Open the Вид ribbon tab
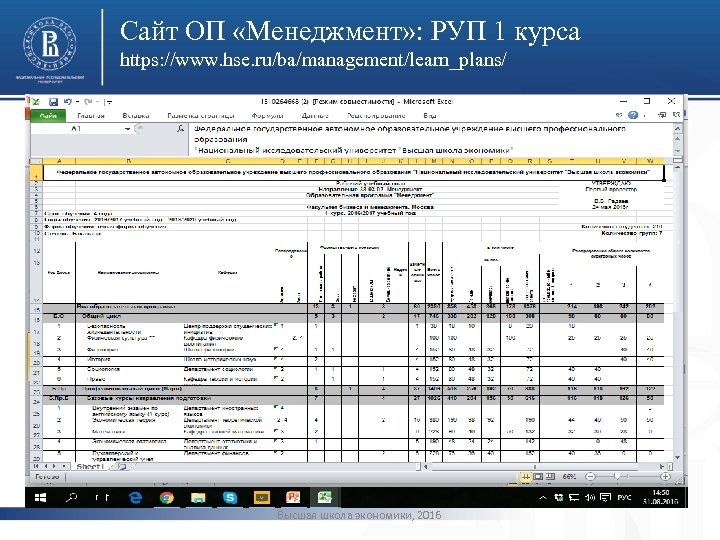Image resolution: width=720 pixels, height=540 pixels. (x=430, y=116)
